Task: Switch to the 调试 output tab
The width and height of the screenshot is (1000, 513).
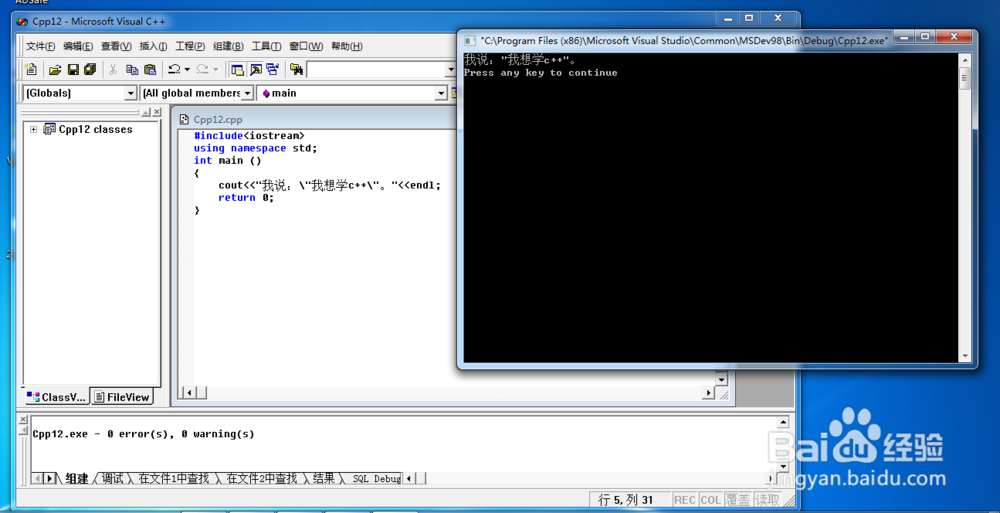Action: pyautogui.click(x=113, y=479)
